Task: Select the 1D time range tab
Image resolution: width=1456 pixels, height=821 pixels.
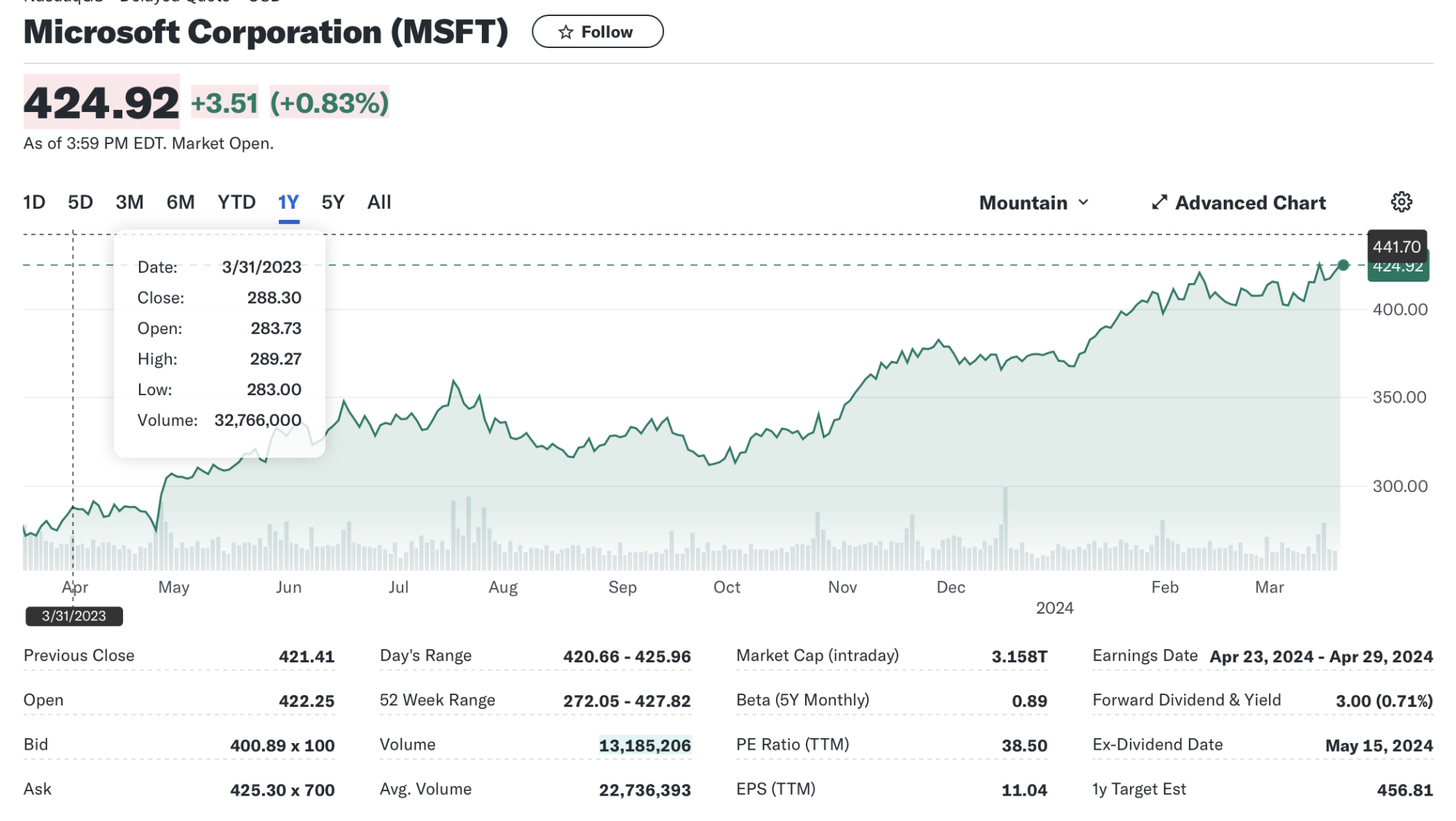Action: 34,202
